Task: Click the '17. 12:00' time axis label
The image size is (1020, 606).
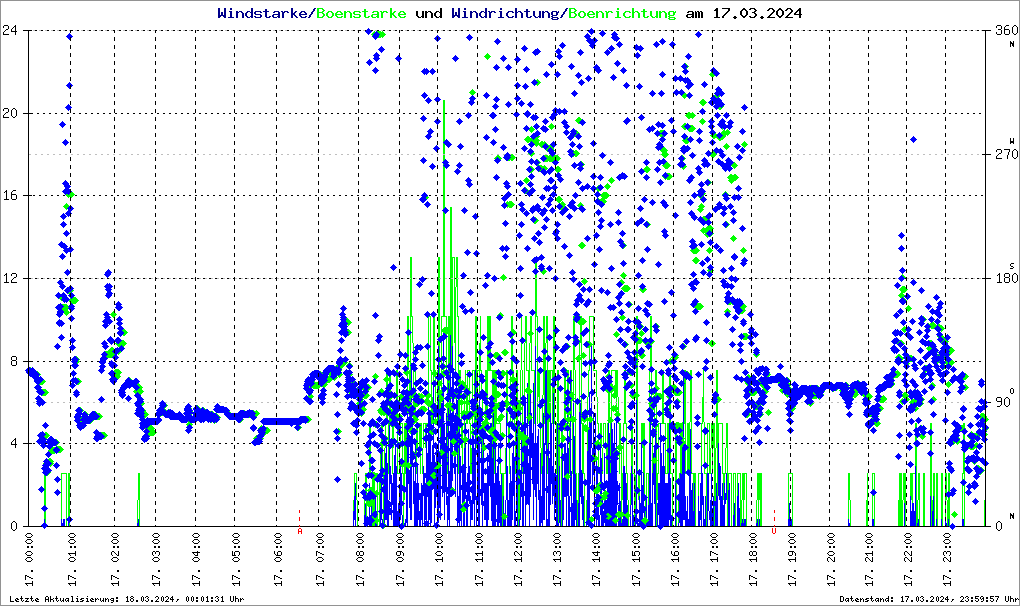Action: pyautogui.click(x=518, y=560)
